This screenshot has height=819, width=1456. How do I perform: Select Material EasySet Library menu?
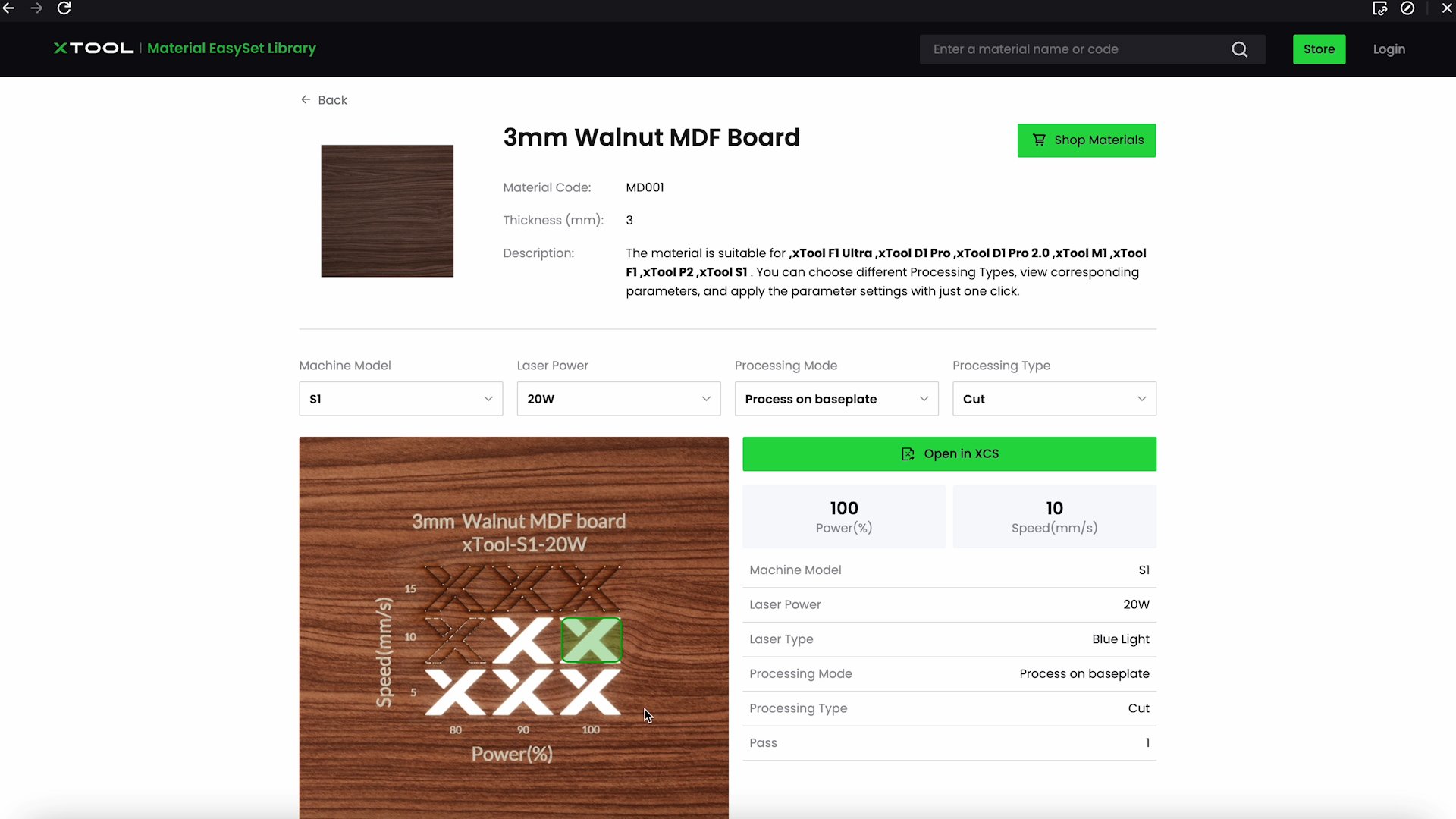point(231,48)
